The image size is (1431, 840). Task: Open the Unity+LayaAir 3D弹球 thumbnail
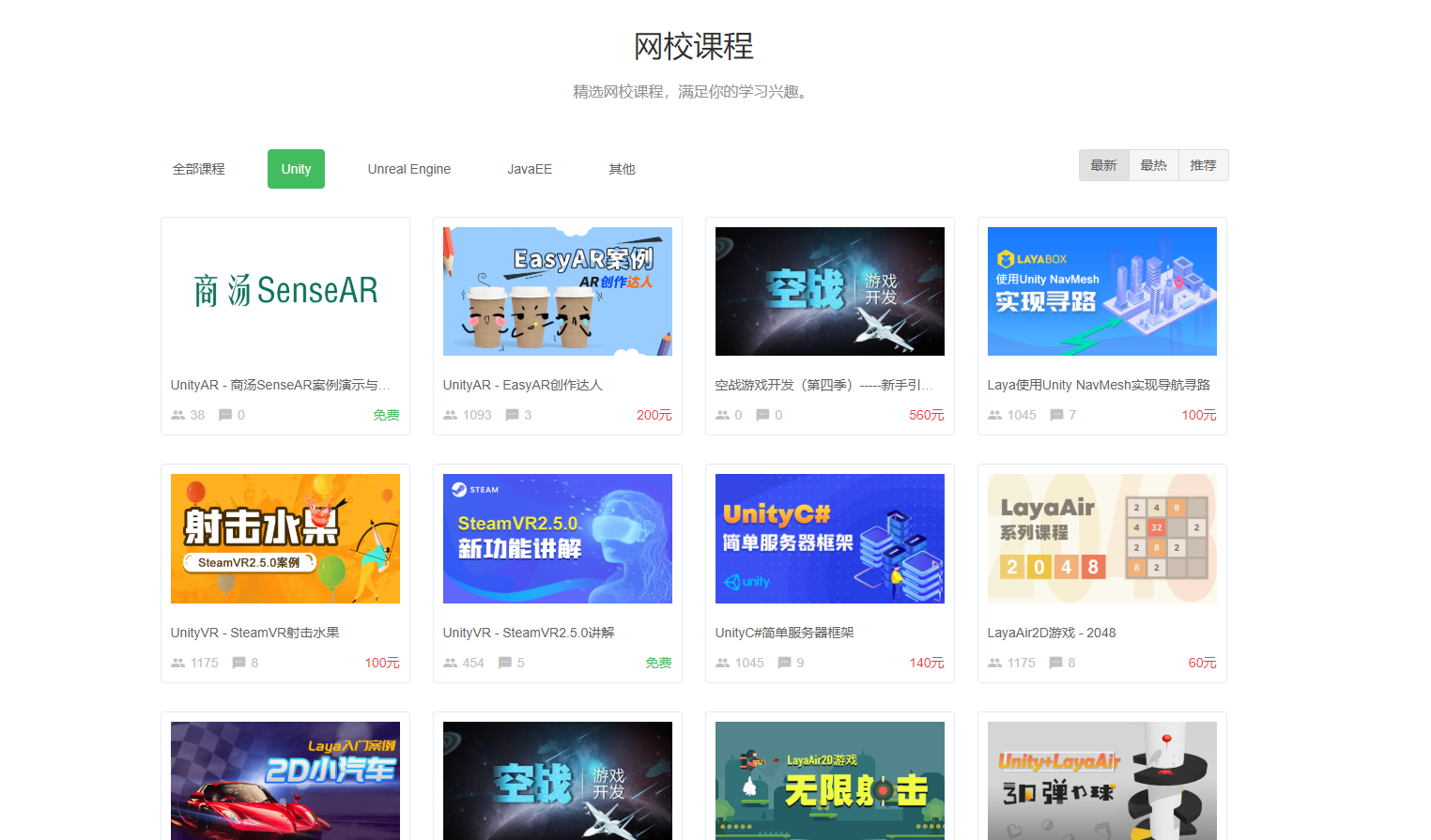coord(1102,781)
